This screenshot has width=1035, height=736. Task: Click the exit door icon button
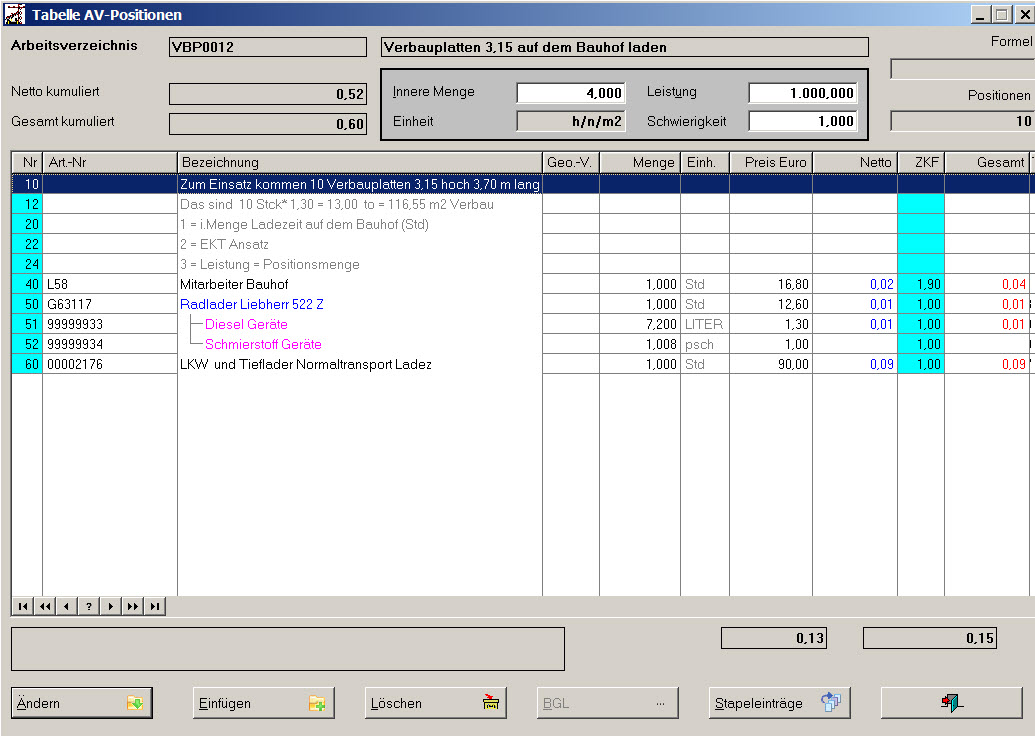[x=951, y=703]
